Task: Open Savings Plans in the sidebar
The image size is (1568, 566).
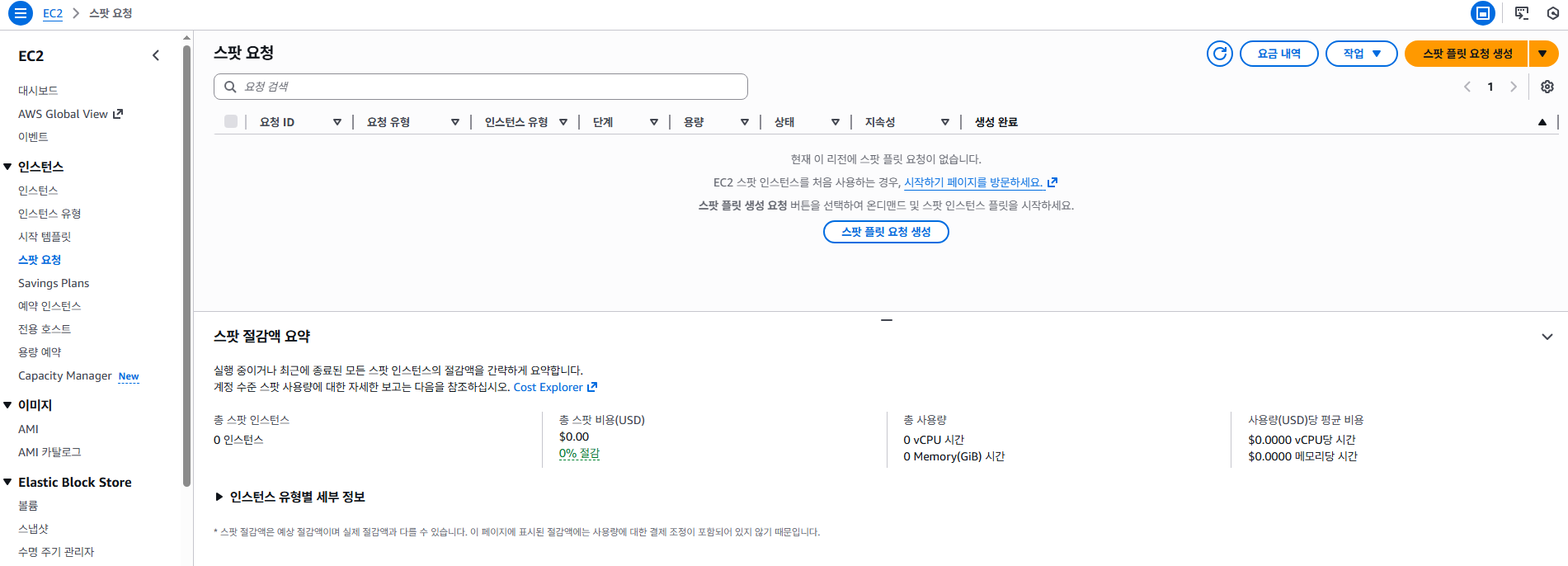Action: [x=54, y=283]
